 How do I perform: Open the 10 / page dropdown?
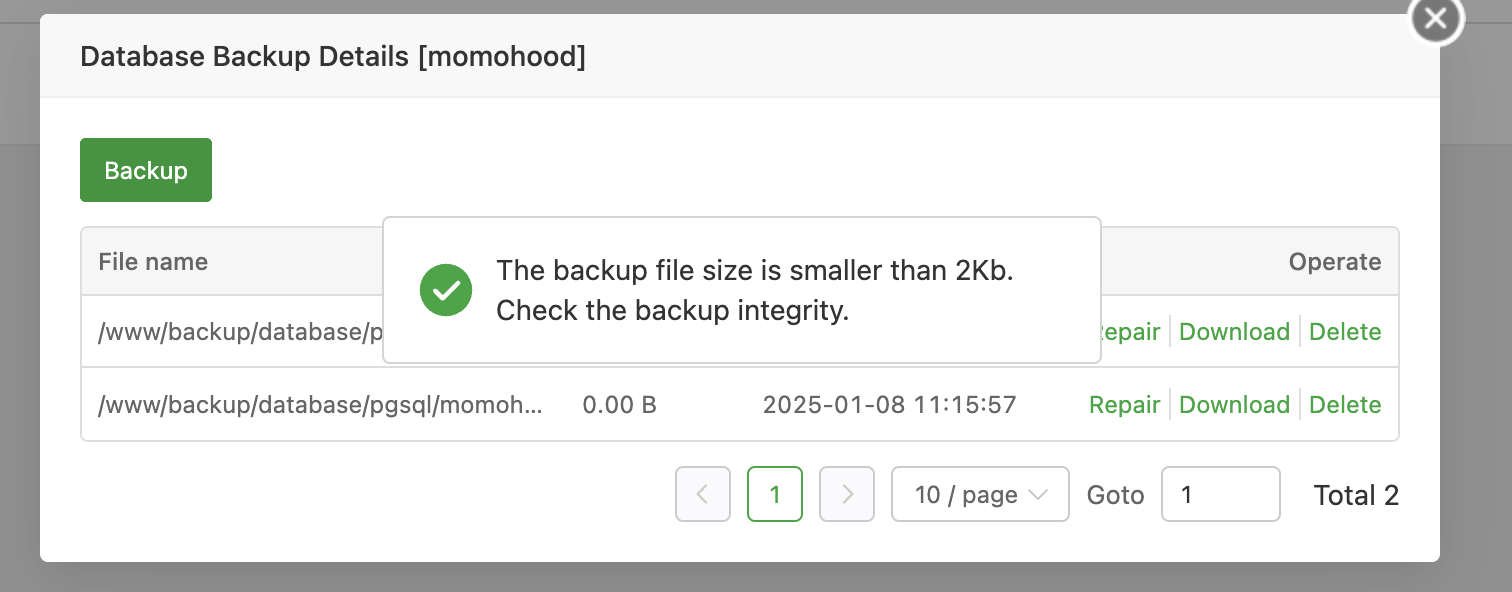tap(980, 494)
